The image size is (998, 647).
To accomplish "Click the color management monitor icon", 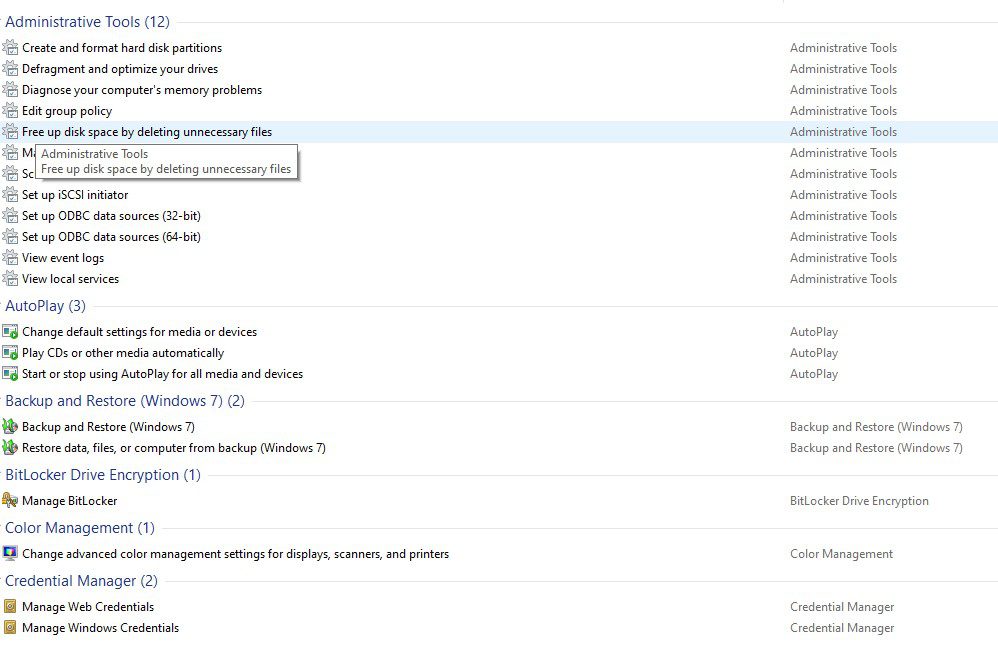I will (10, 553).
